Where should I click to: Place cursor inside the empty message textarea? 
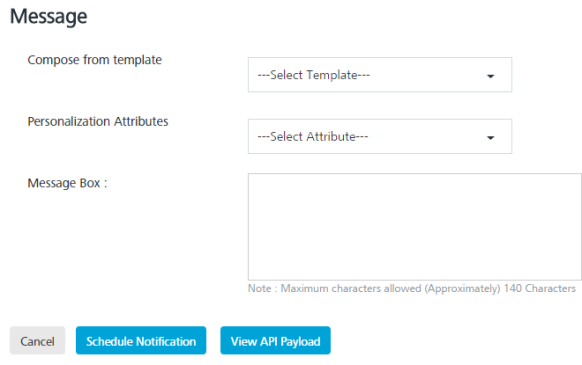coord(415,227)
